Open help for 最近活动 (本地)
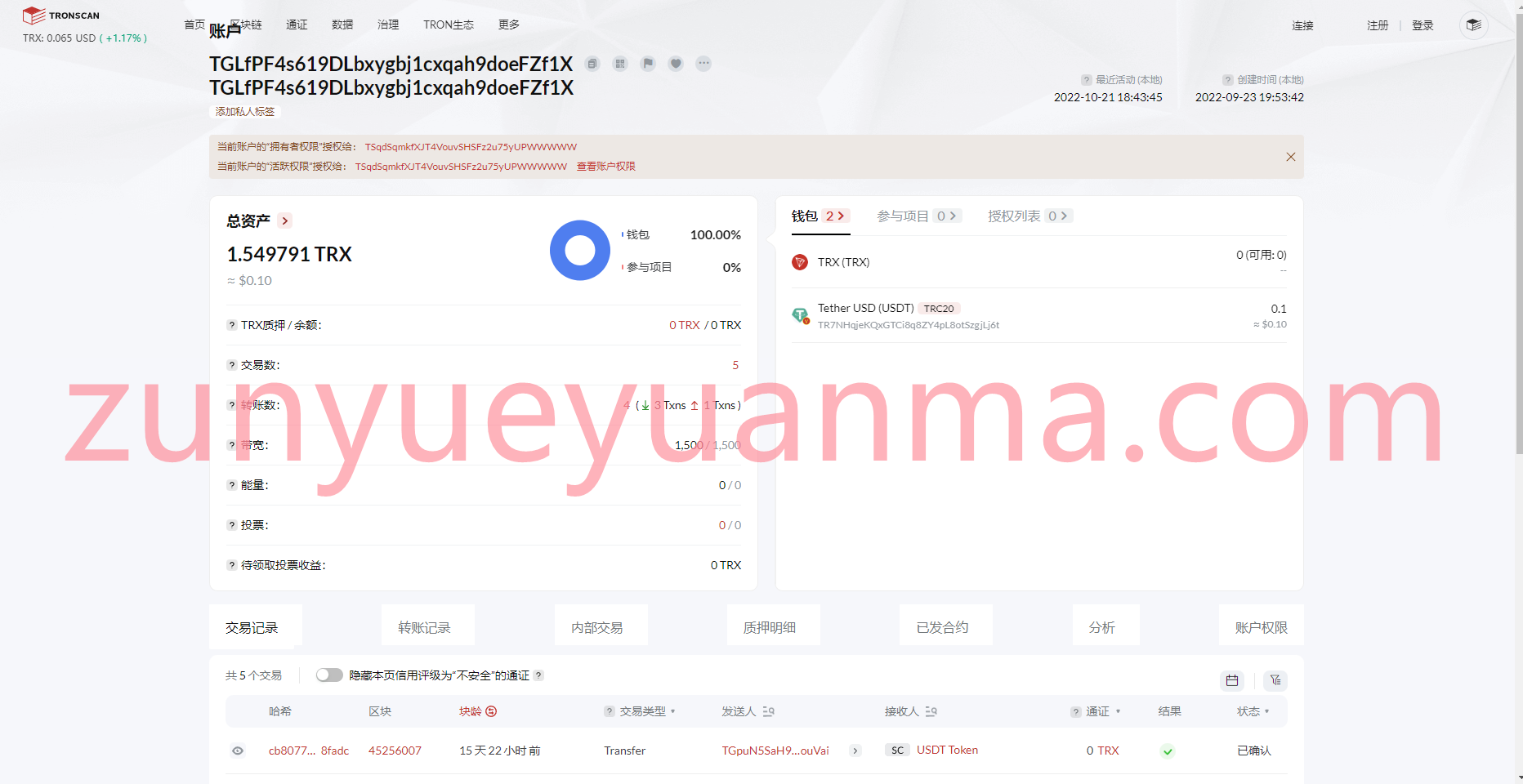 coord(1086,80)
